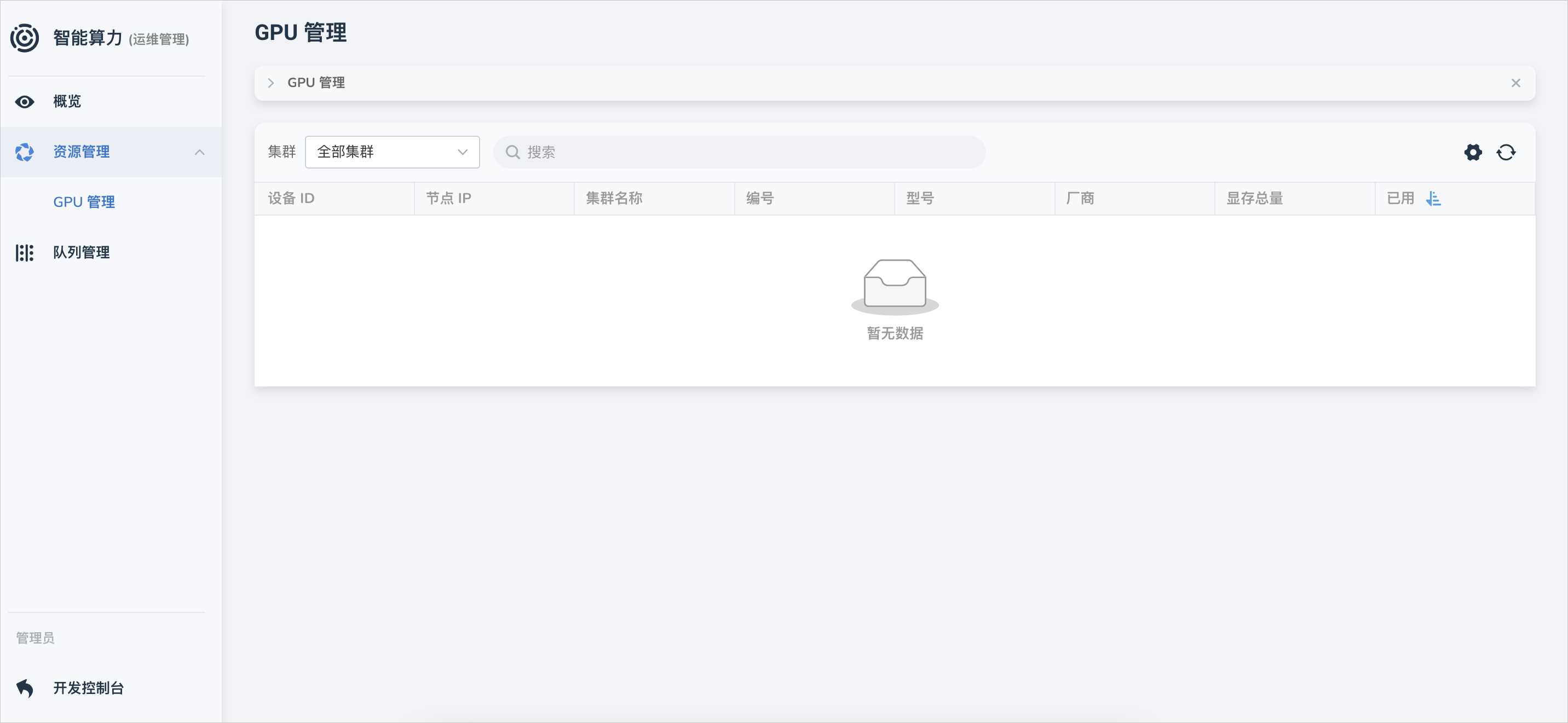Click the 智能算力 (运维管理) title
This screenshot has width=1568, height=723.
(x=121, y=38)
